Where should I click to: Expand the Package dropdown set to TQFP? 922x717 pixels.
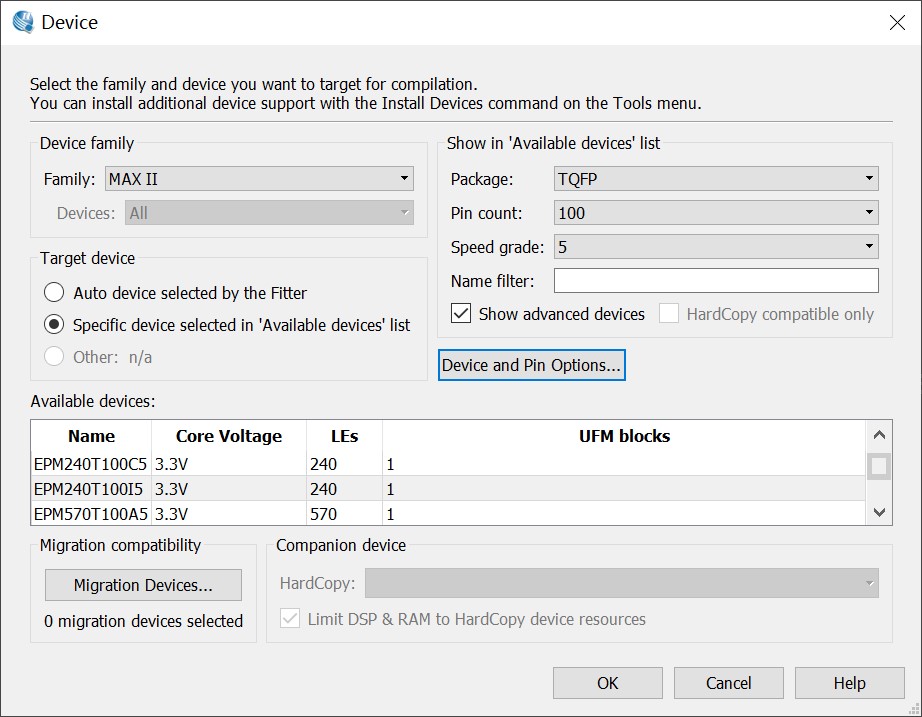(715, 179)
